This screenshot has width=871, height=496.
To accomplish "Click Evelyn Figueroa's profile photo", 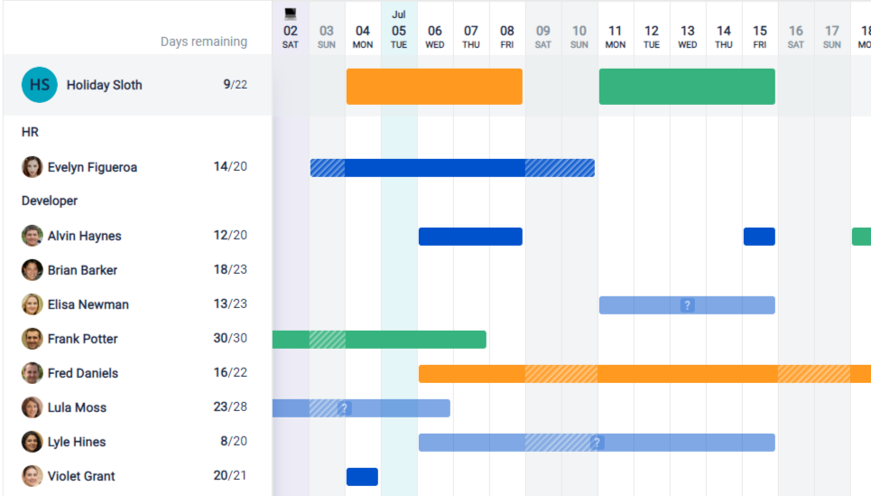I will point(32,167).
